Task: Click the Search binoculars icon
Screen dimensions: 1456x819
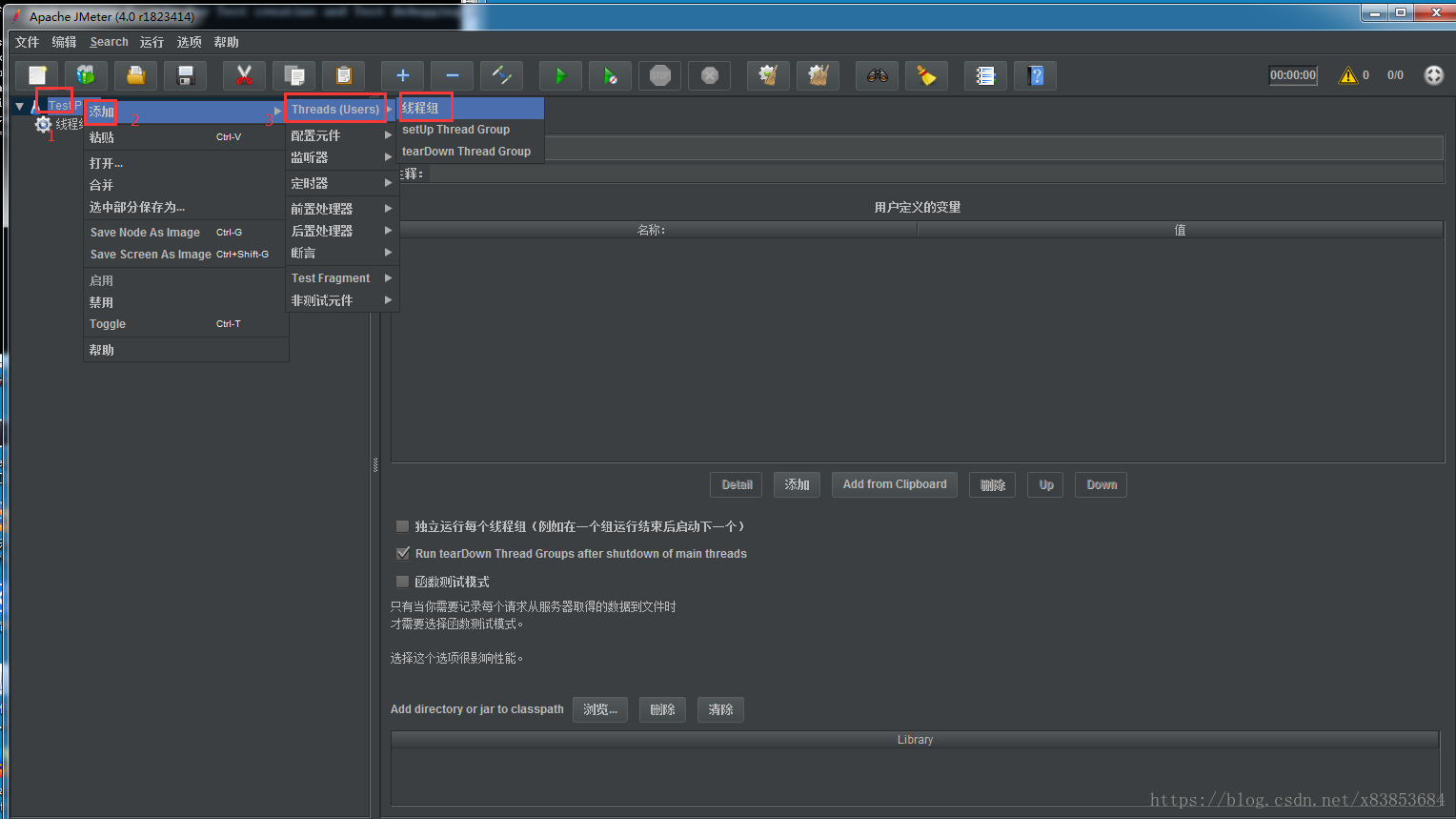Action: point(878,75)
